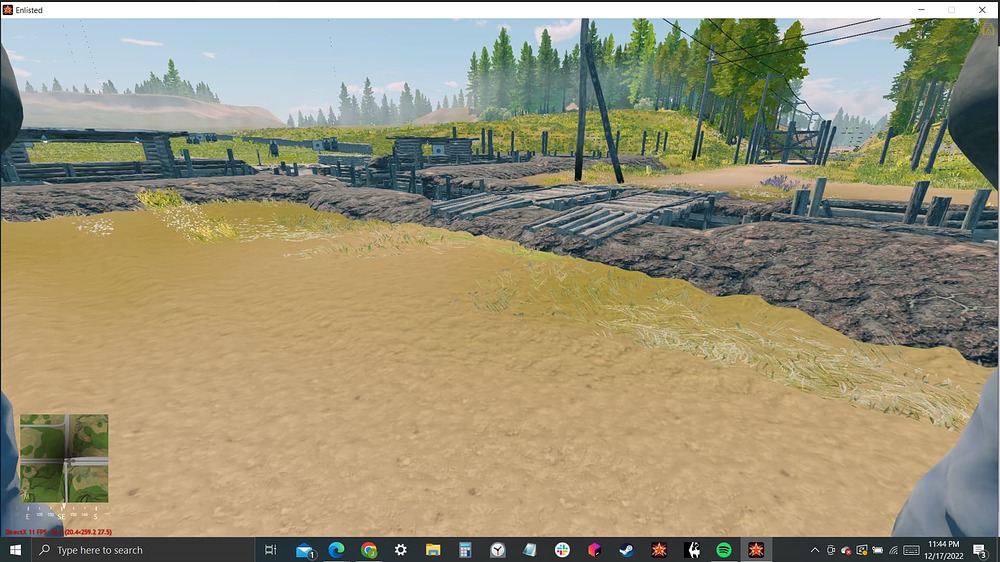The width and height of the screenshot is (1000, 562).
Task: Click the Meet Now tray icon
Action: (x=831, y=550)
